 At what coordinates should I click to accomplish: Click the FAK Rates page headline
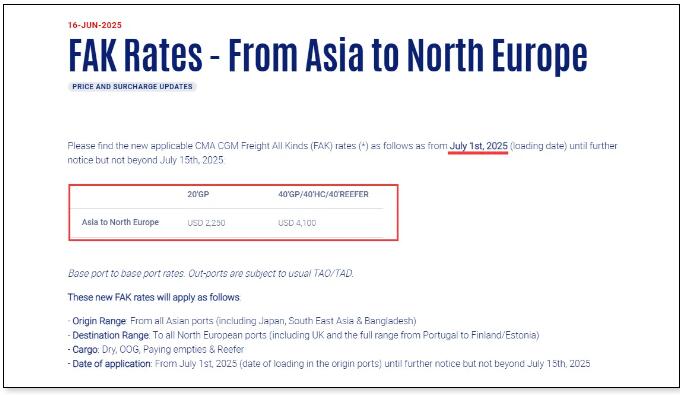(328, 56)
